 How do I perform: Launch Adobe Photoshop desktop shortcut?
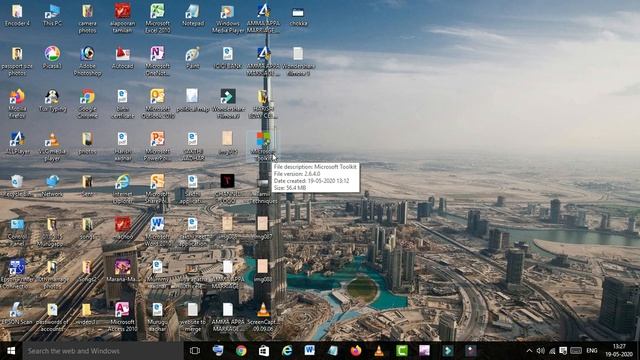coord(87,61)
